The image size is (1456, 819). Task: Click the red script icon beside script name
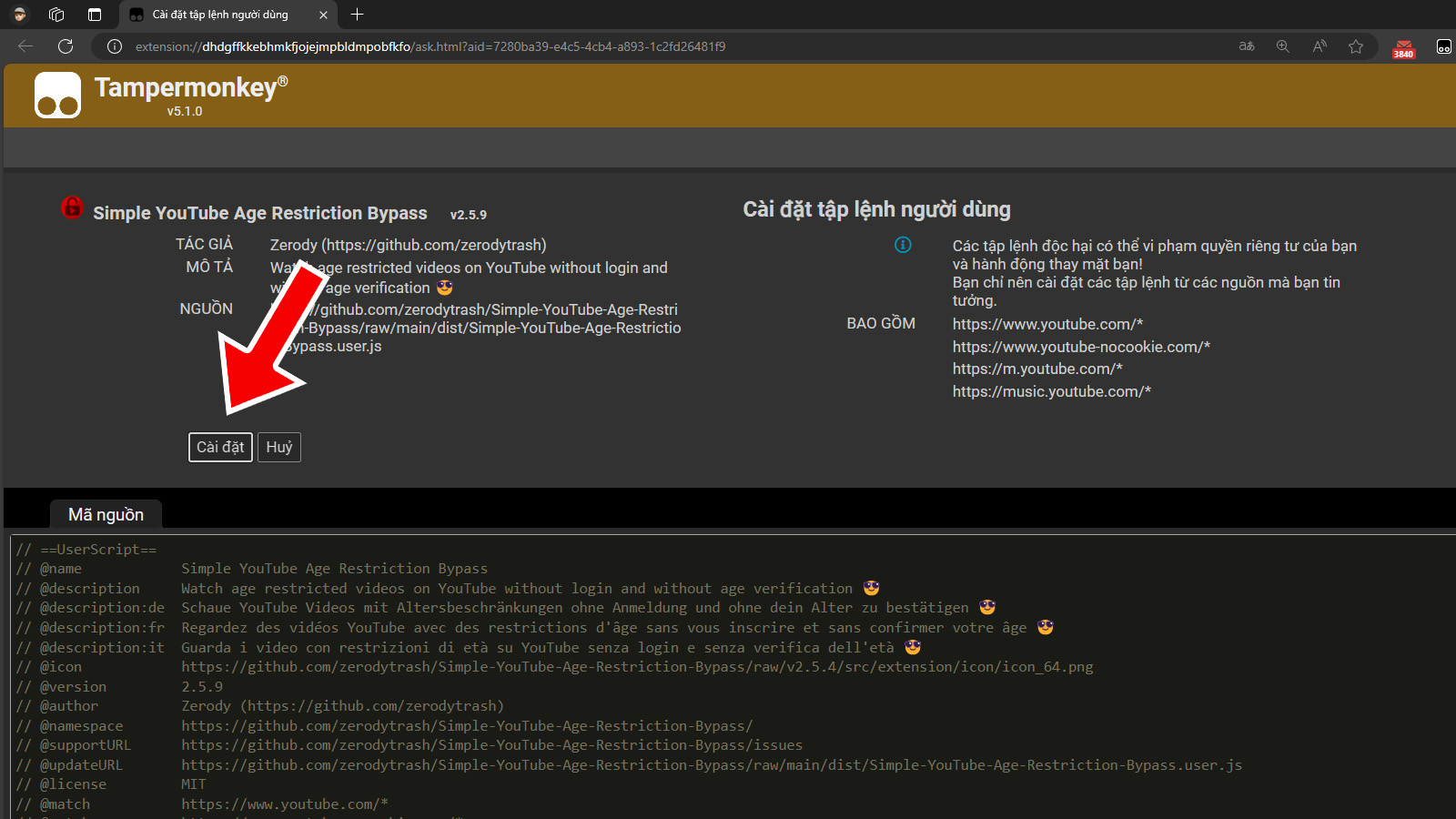[72, 207]
